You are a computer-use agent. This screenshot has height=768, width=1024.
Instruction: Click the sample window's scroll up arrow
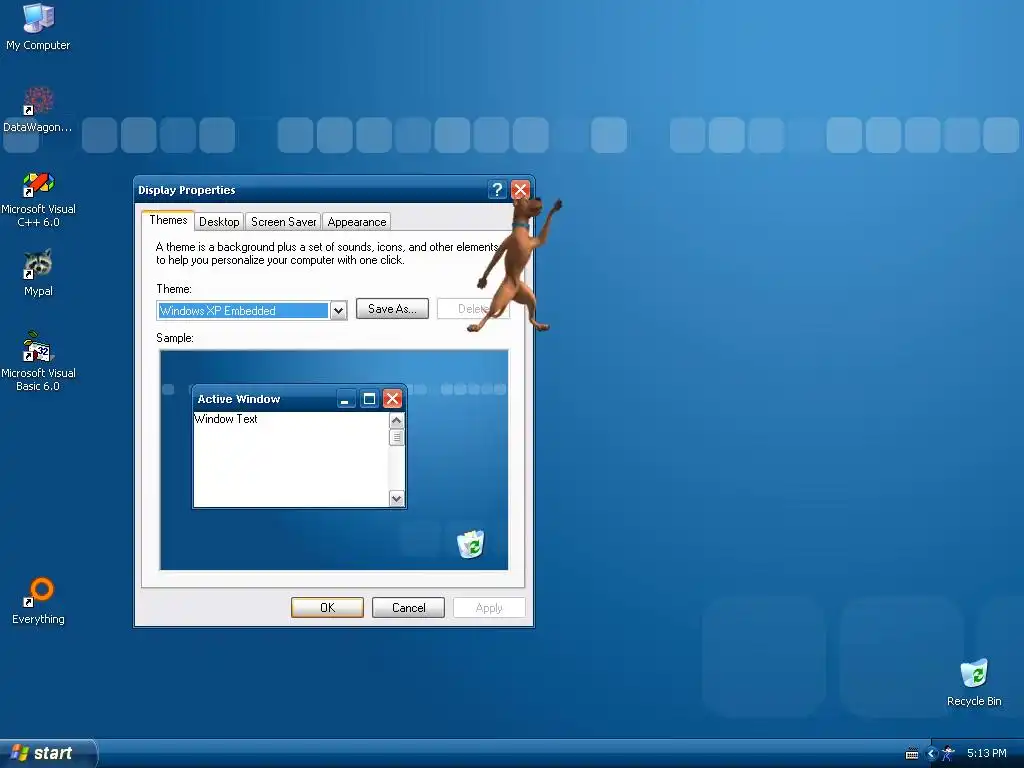pyautogui.click(x=396, y=421)
